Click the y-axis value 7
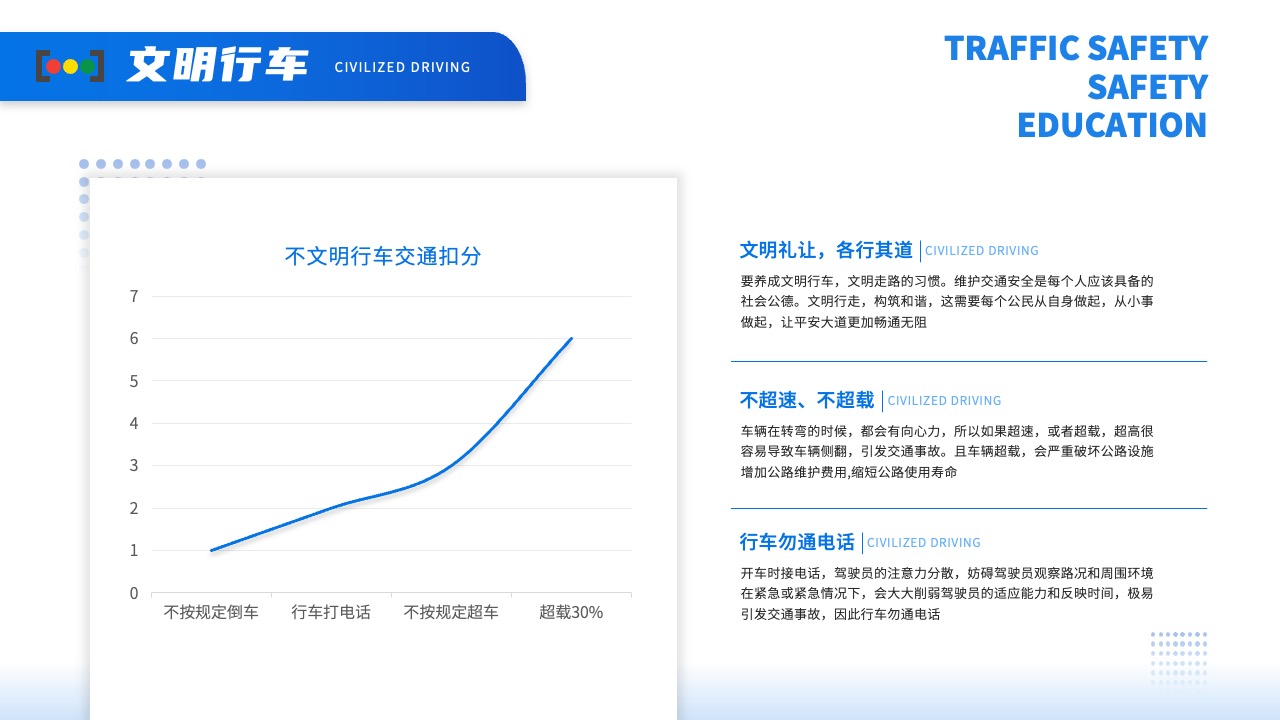Image resolution: width=1280 pixels, height=720 pixels. coord(134,296)
